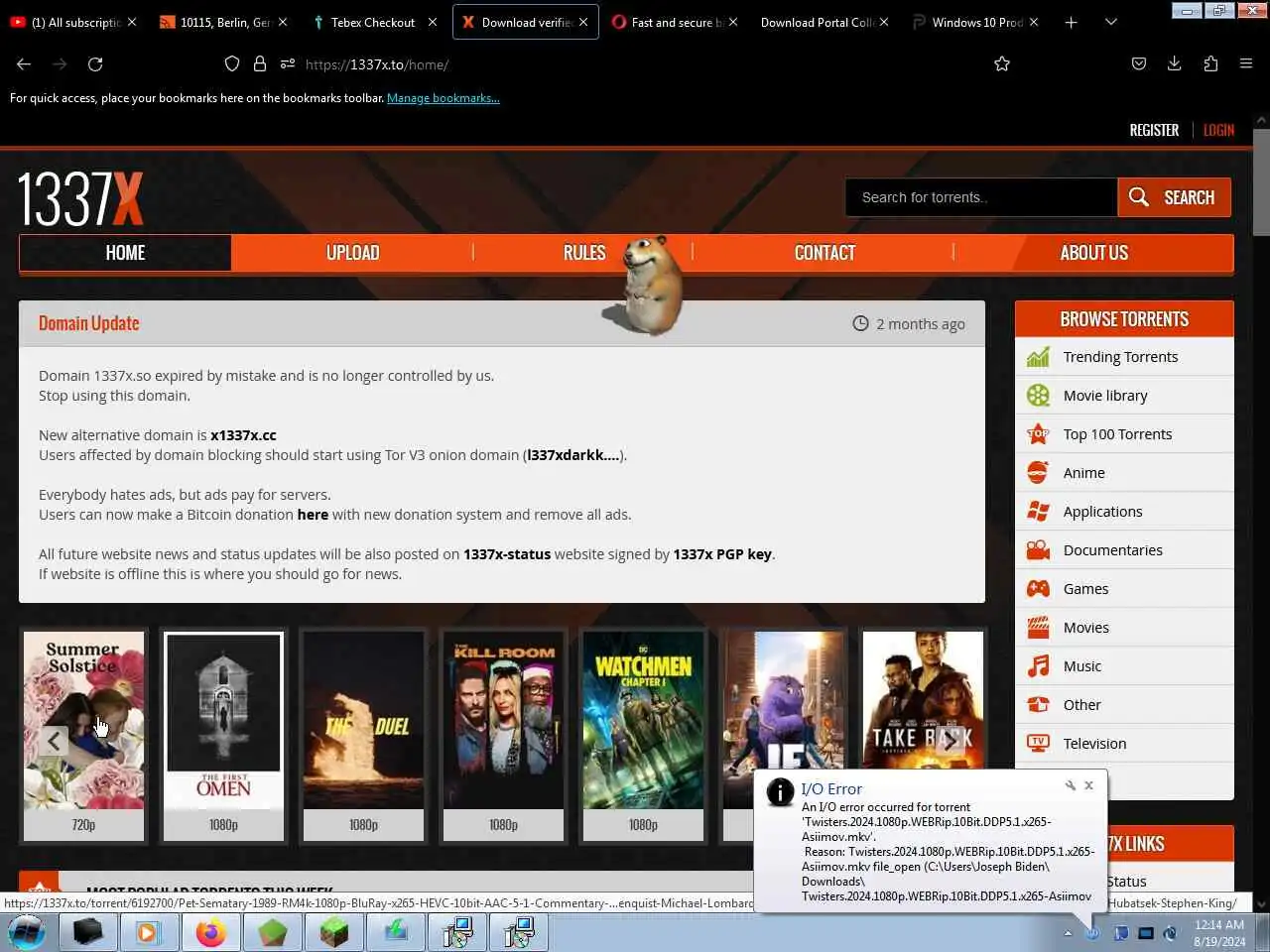Click the orange SEARCH button

(x=1174, y=197)
